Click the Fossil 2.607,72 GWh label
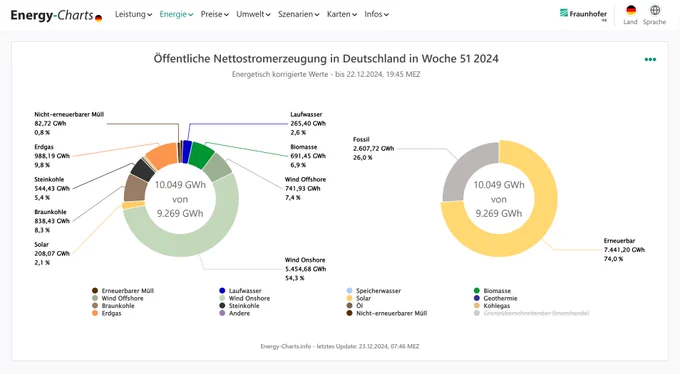680x374 pixels. (373, 148)
